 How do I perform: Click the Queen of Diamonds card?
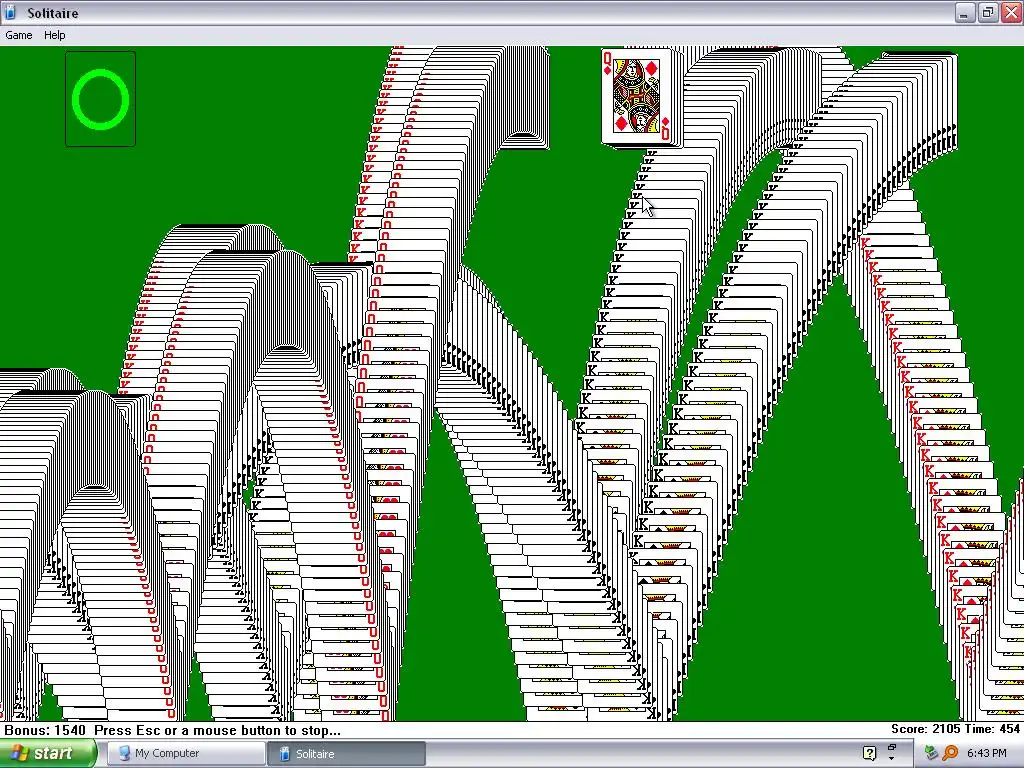(637, 98)
